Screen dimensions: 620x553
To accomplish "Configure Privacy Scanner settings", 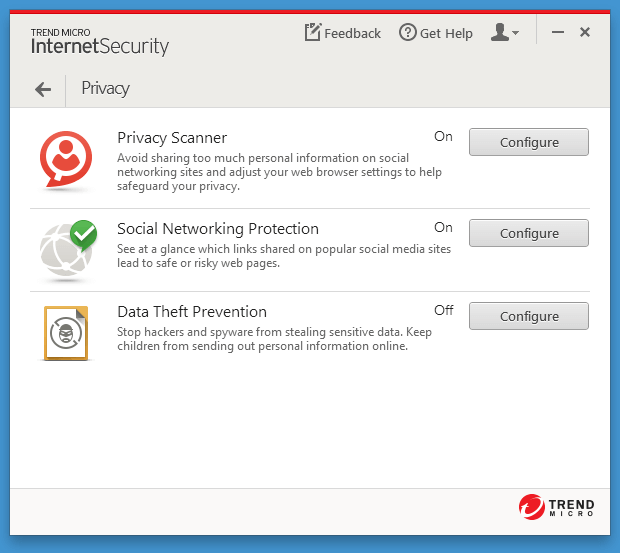I will [529, 142].
